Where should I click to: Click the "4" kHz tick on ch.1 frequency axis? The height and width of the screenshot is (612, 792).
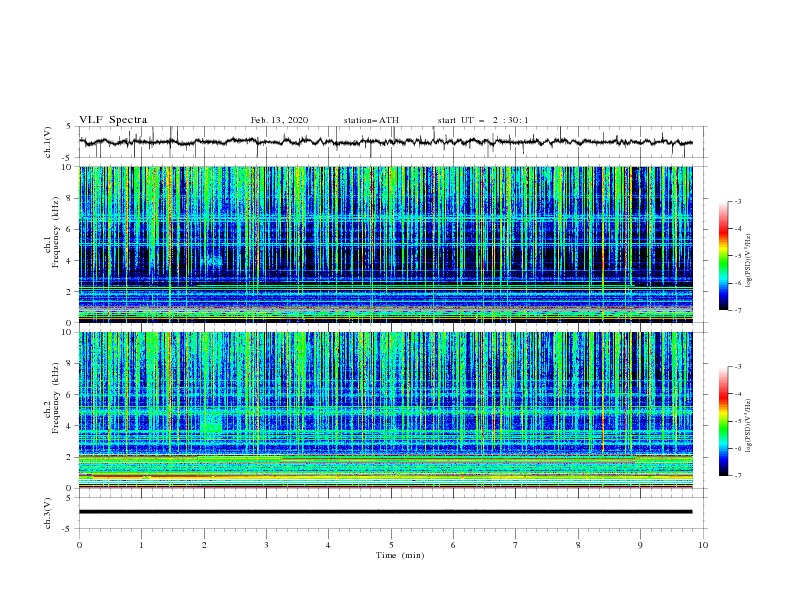coord(70,260)
